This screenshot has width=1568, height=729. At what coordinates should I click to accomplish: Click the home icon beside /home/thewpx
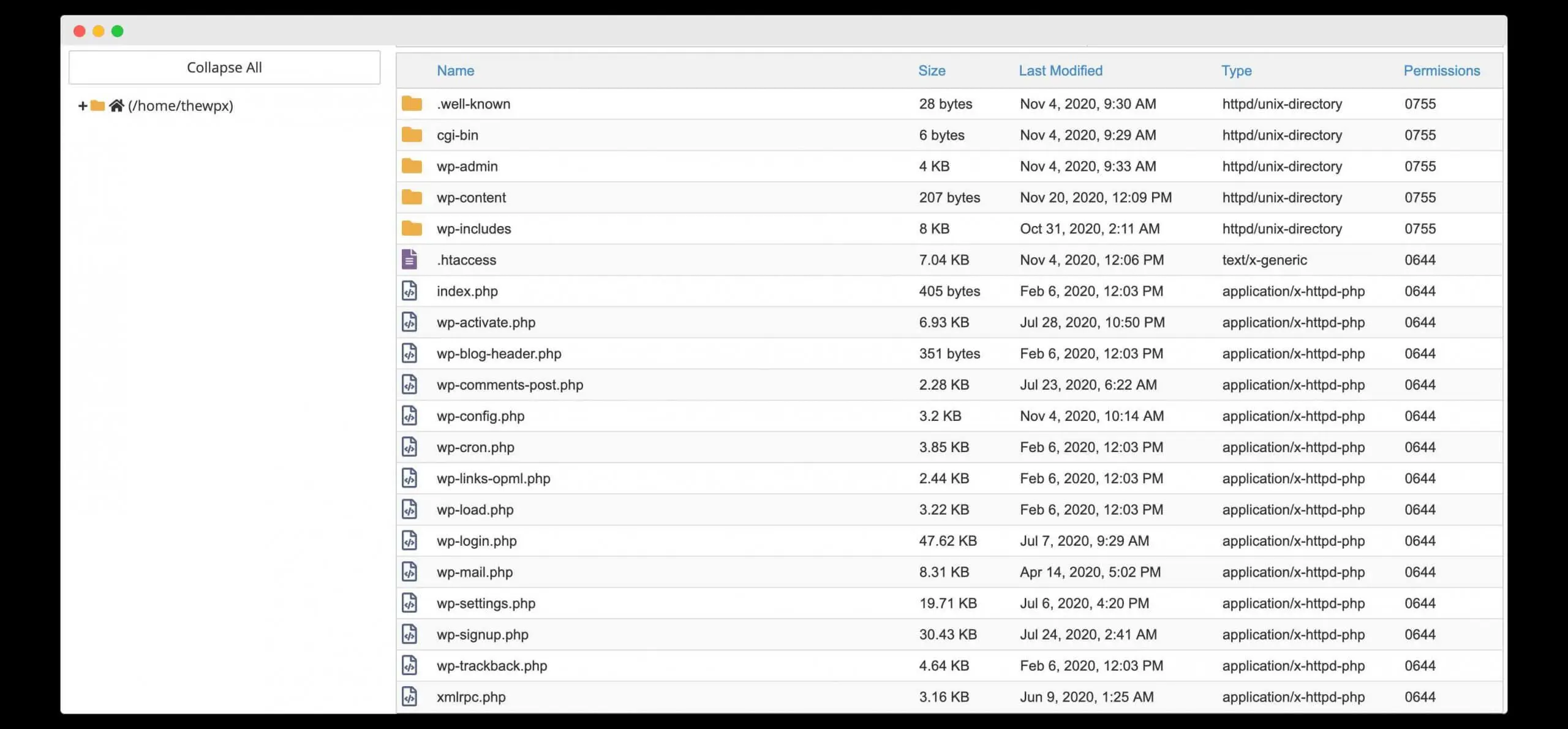117,105
